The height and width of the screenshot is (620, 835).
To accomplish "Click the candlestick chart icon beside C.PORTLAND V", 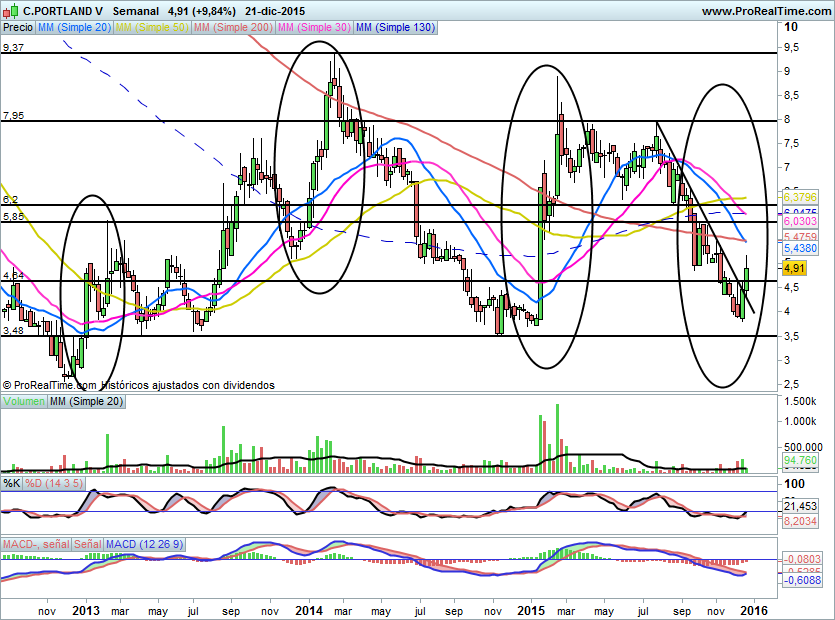I will coord(10,11).
